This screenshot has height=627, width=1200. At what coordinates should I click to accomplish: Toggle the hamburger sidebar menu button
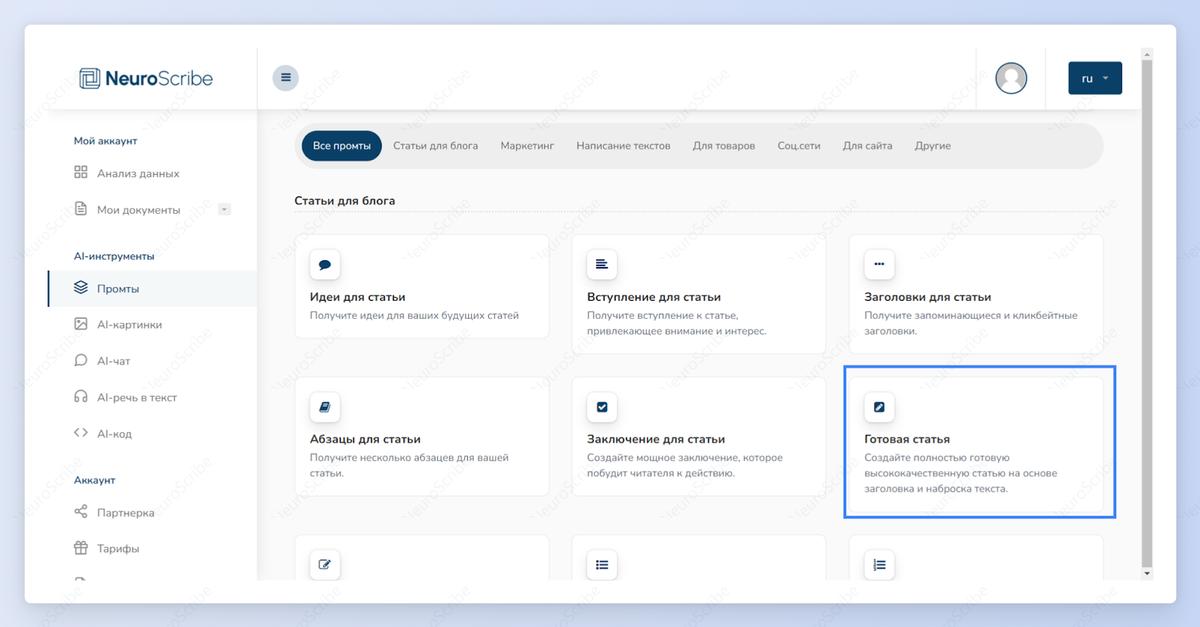[x=286, y=78]
